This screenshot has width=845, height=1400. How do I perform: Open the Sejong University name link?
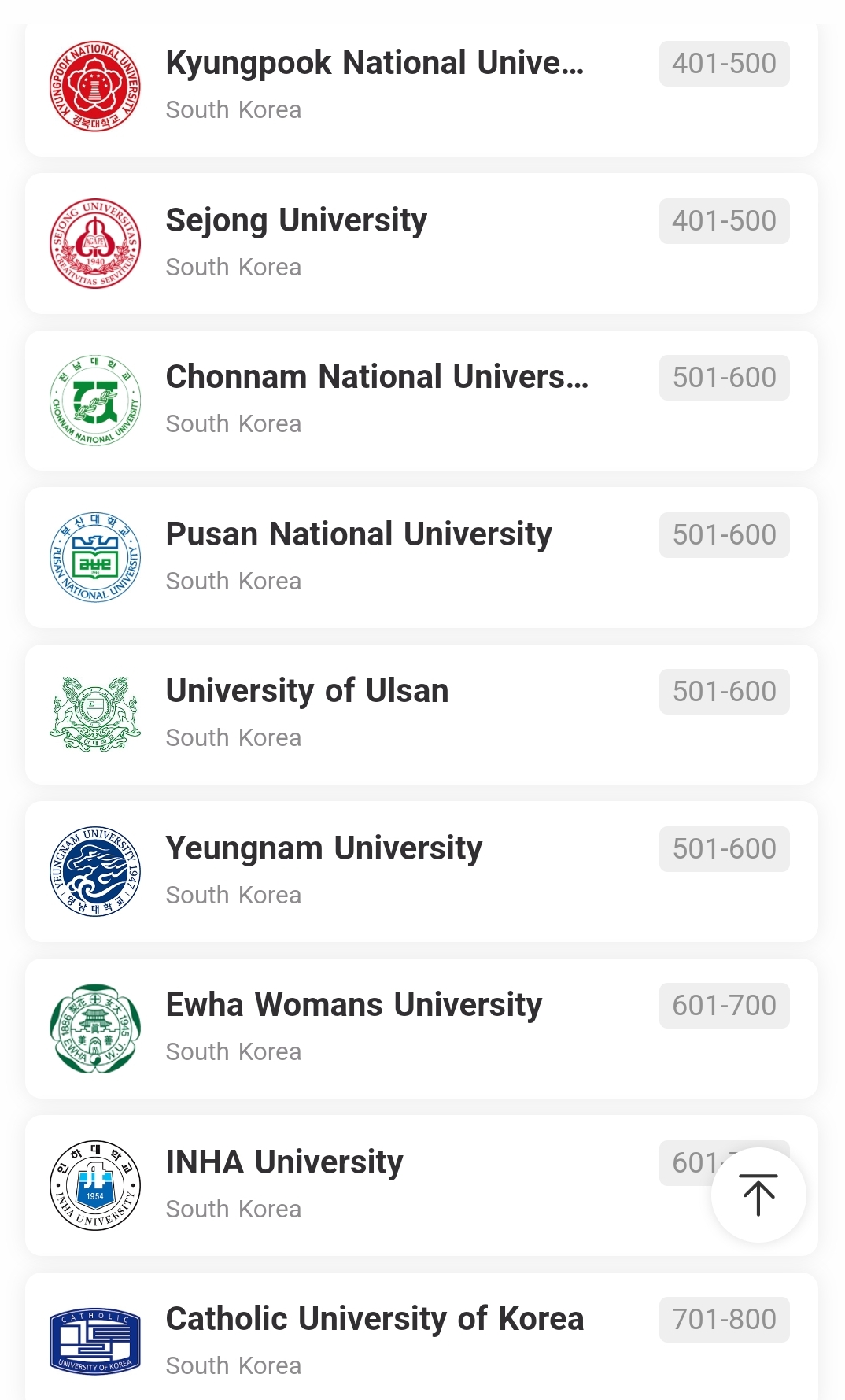coord(297,220)
